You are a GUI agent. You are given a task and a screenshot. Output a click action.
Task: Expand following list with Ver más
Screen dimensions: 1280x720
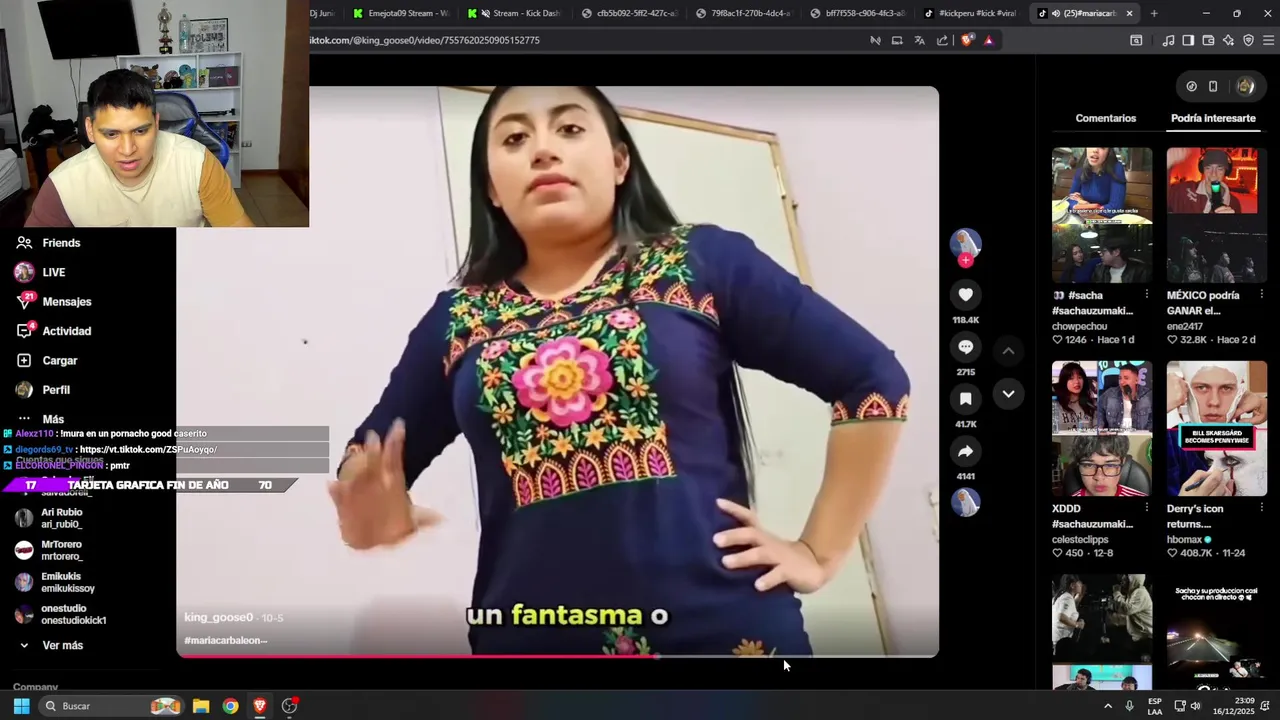click(x=62, y=645)
